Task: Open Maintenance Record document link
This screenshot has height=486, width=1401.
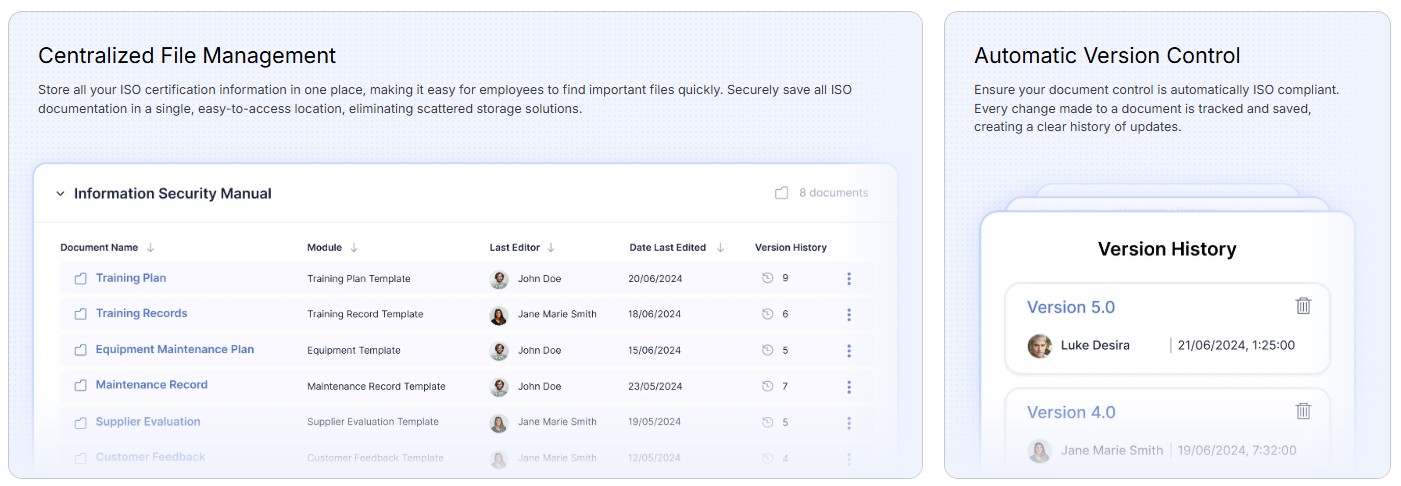Action: click(151, 385)
